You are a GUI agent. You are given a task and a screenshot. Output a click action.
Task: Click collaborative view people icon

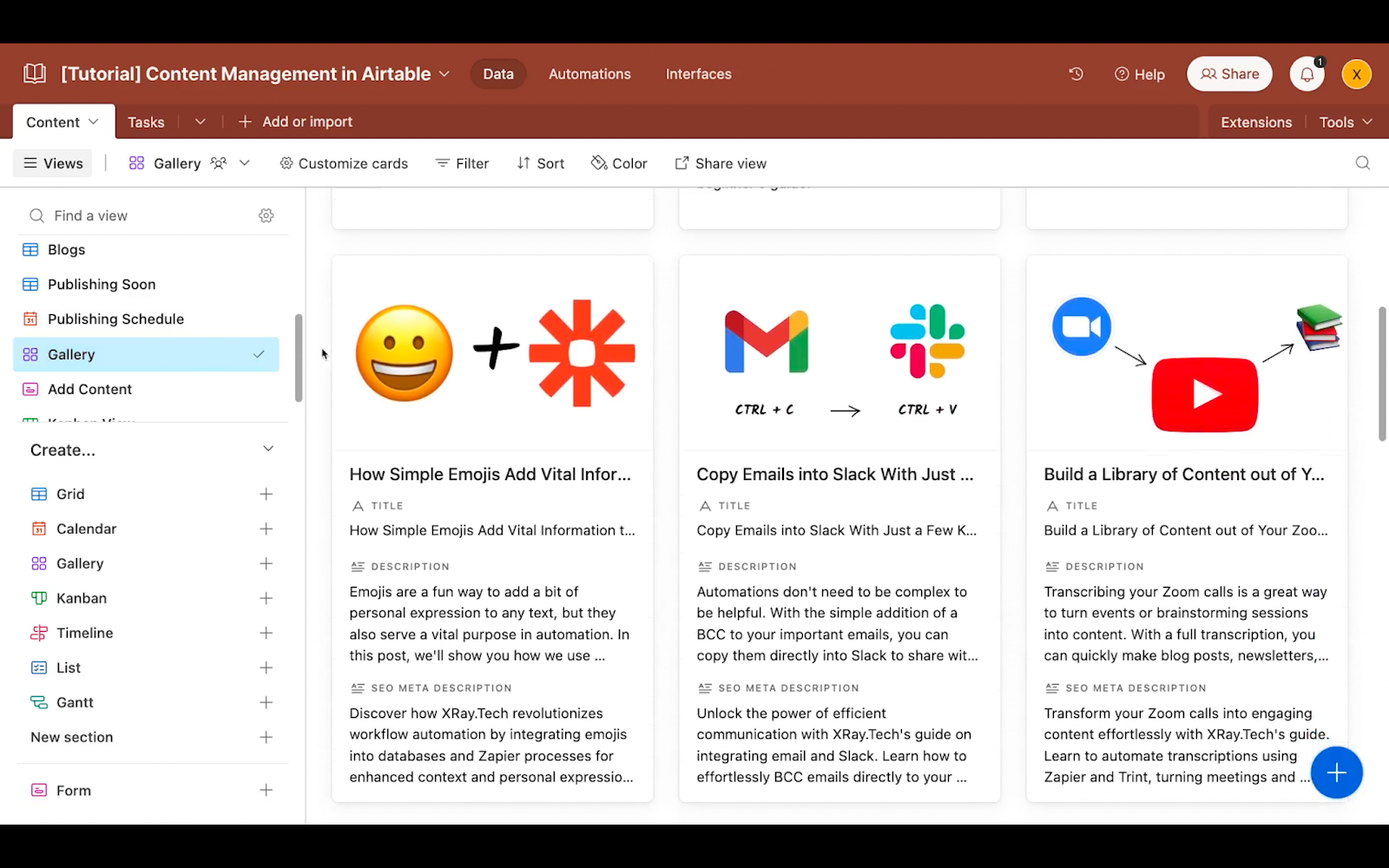219,163
